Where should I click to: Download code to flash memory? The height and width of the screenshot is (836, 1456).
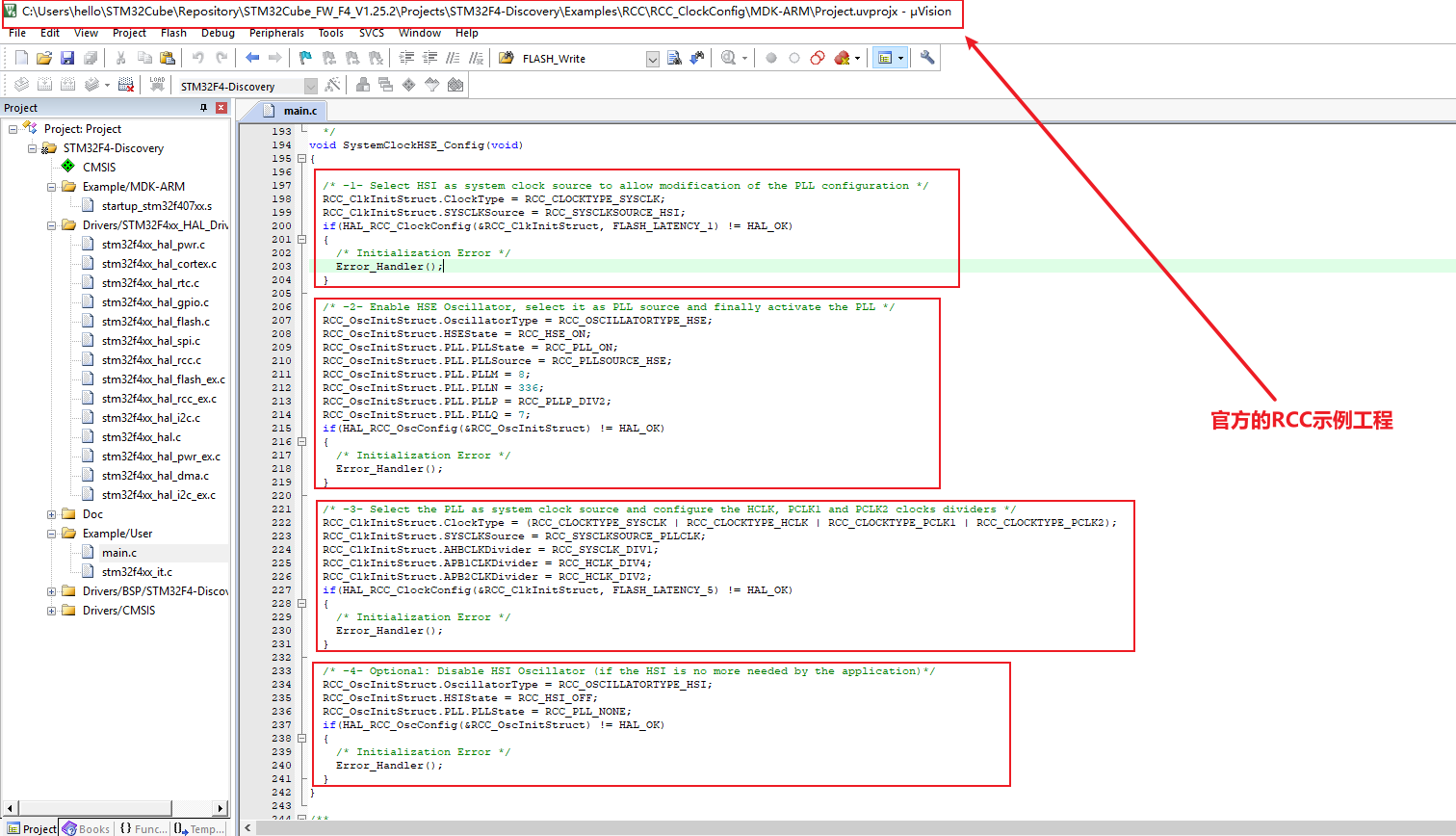(x=157, y=84)
